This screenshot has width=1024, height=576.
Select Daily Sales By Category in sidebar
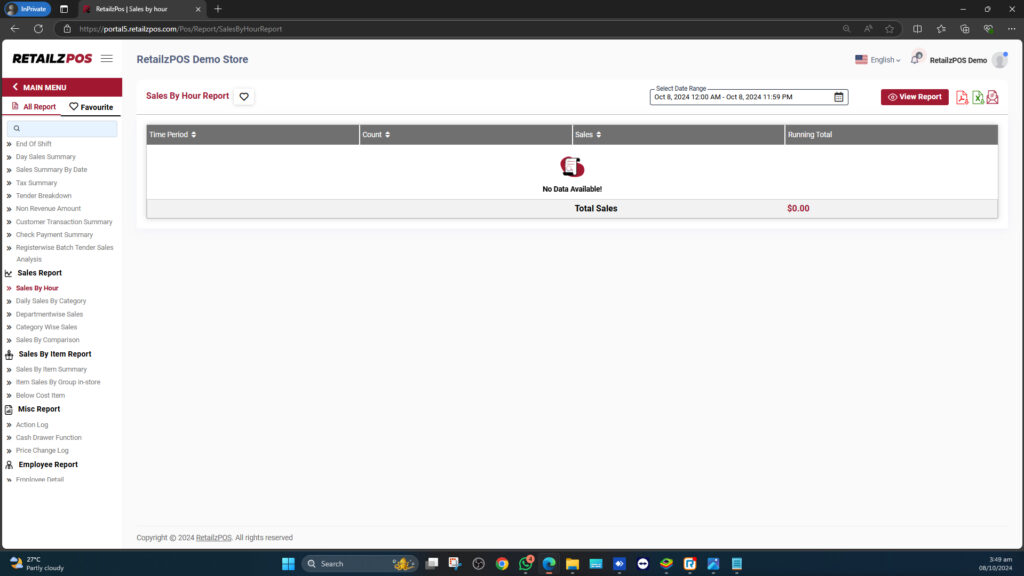[x=51, y=300]
